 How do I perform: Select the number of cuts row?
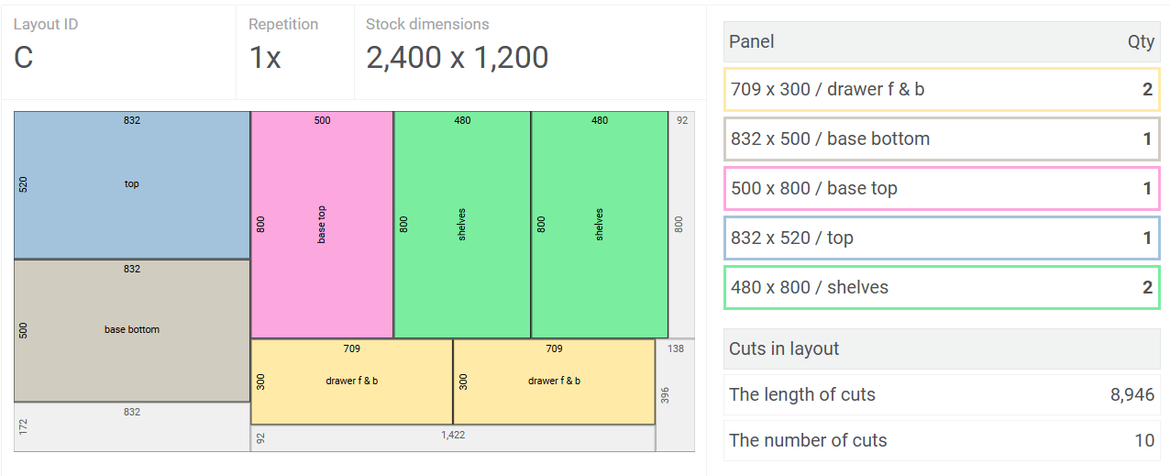tap(940, 440)
